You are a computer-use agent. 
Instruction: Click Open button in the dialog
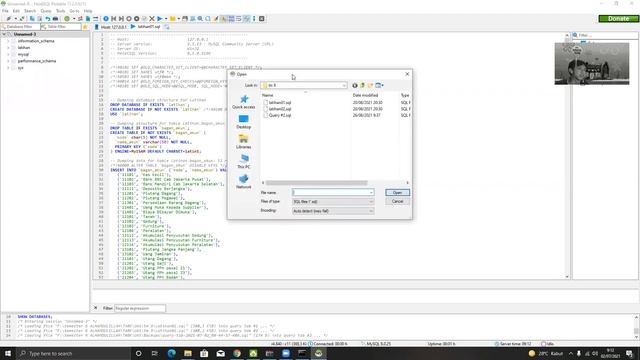(397, 192)
